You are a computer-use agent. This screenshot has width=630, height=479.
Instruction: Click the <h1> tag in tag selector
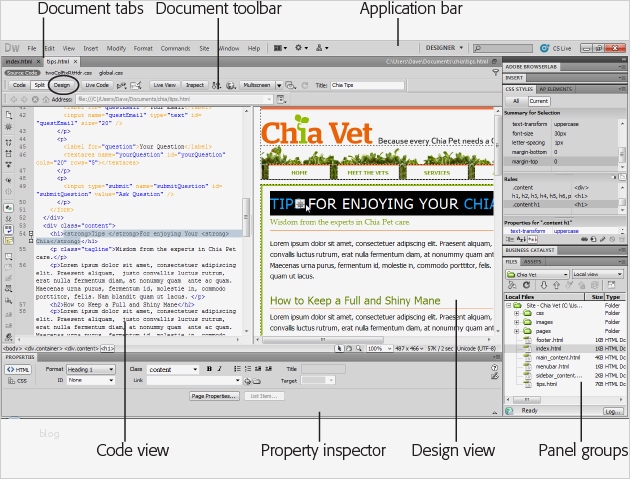(107, 349)
